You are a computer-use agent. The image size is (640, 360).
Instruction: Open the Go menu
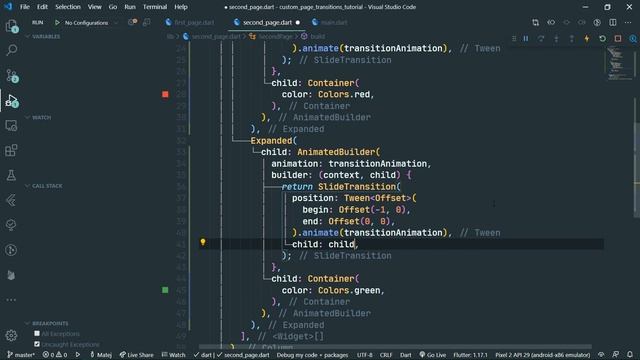pos(113,7)
